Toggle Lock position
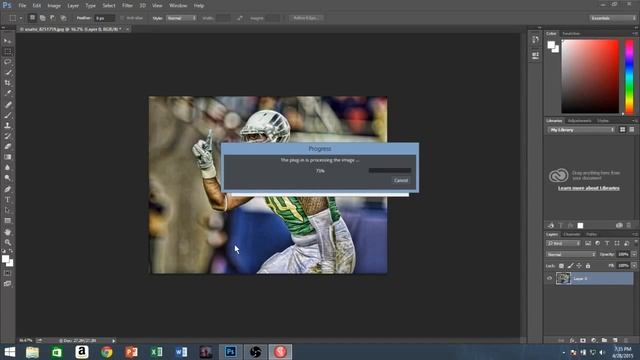Viewport: 640px width, 360px height. click(x=579, y=266)
